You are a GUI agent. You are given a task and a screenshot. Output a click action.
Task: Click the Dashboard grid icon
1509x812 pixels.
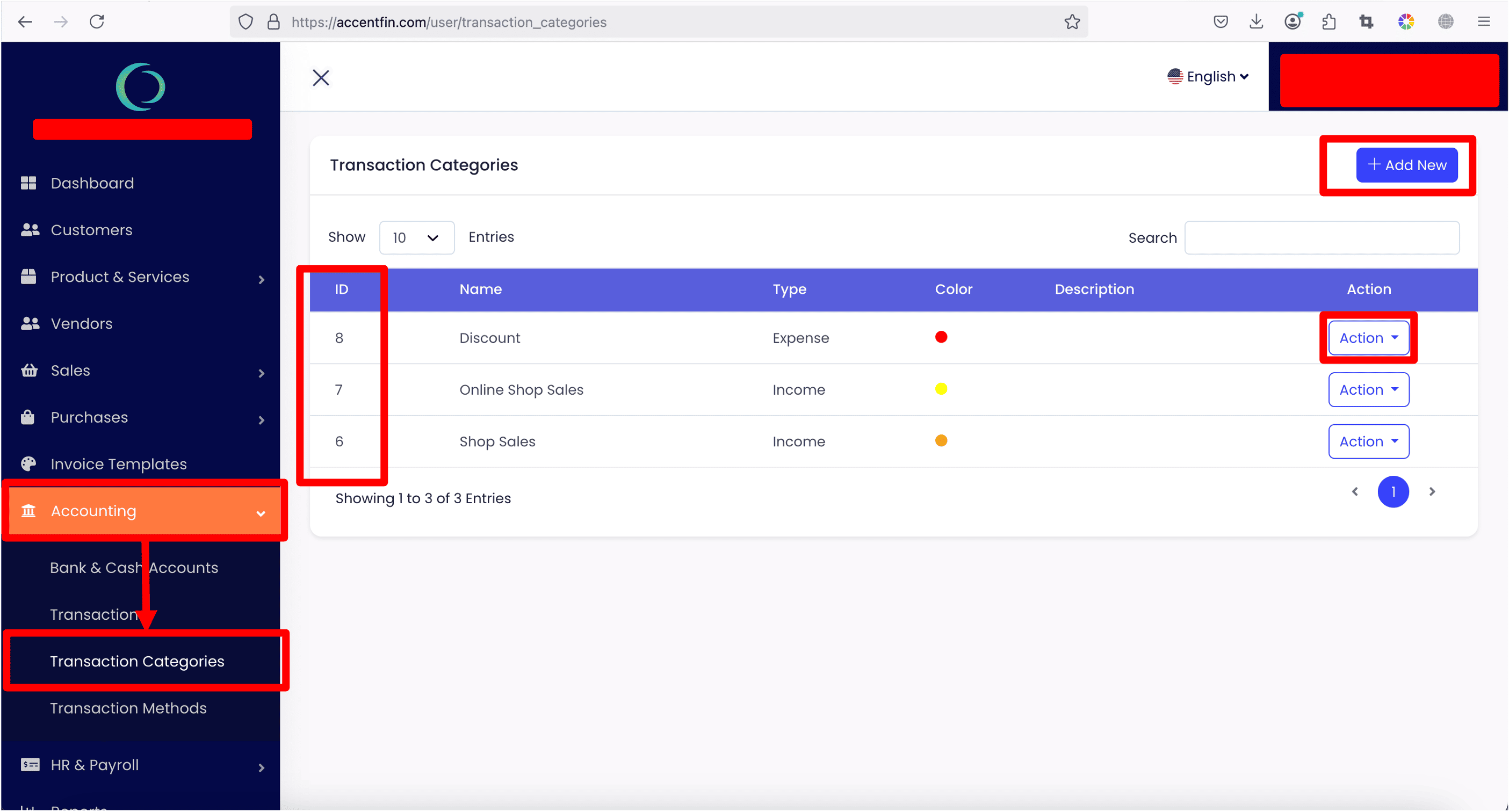(28, 183)
